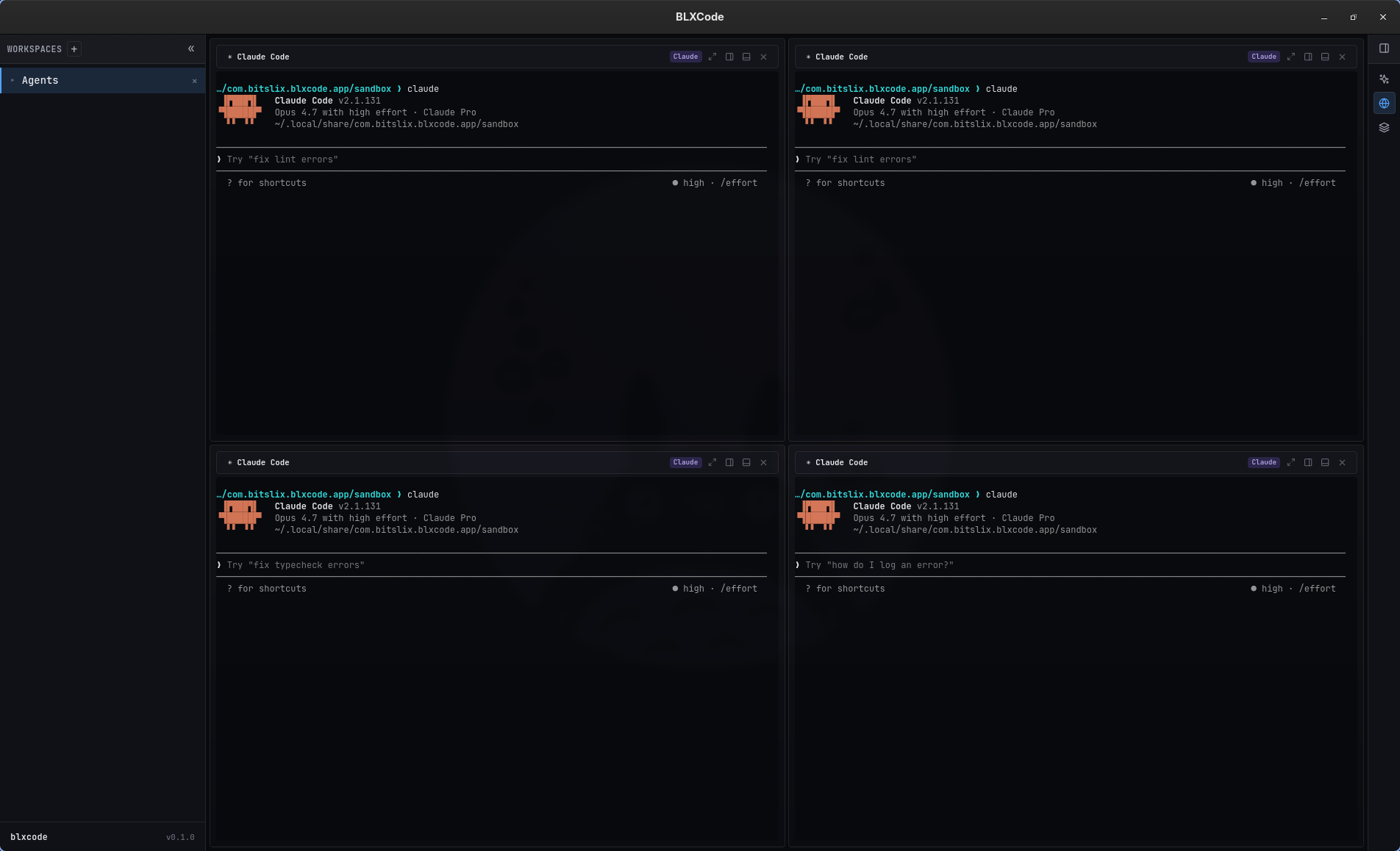The width and height of the screenshot is (1400, 851).
Task: Split the top-right pane into stacked rows
Action: click(x=1325, y=57)
